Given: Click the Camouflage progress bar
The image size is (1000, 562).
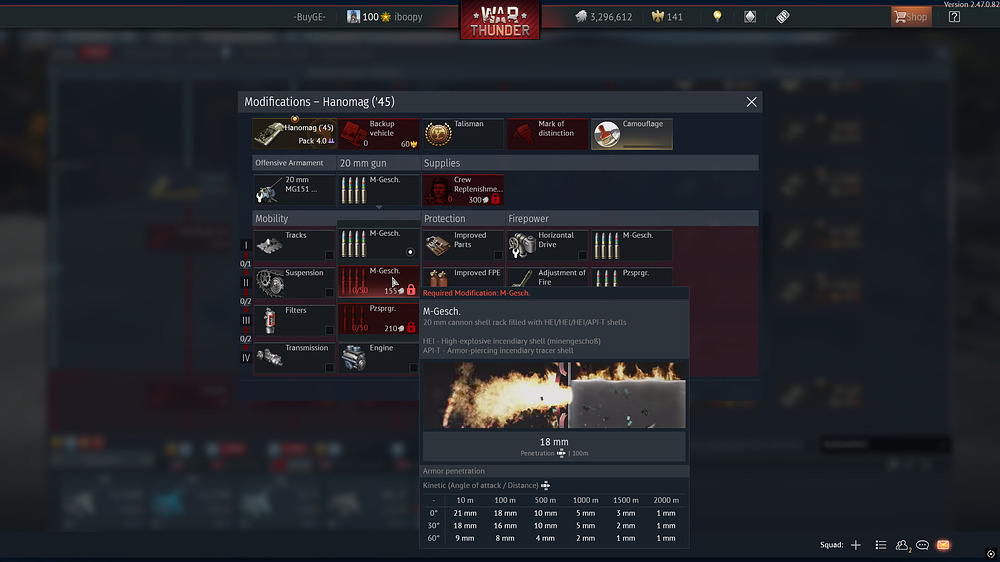Looking at the screenshot, I should [647, 147].
